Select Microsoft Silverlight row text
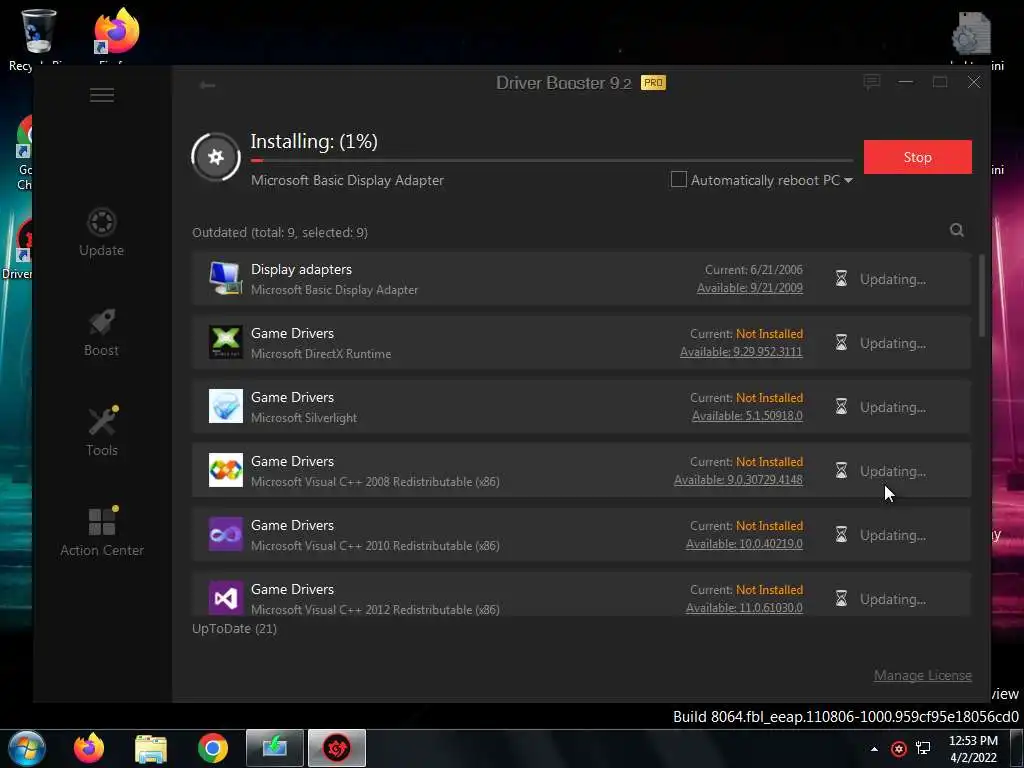 [304, 418]
